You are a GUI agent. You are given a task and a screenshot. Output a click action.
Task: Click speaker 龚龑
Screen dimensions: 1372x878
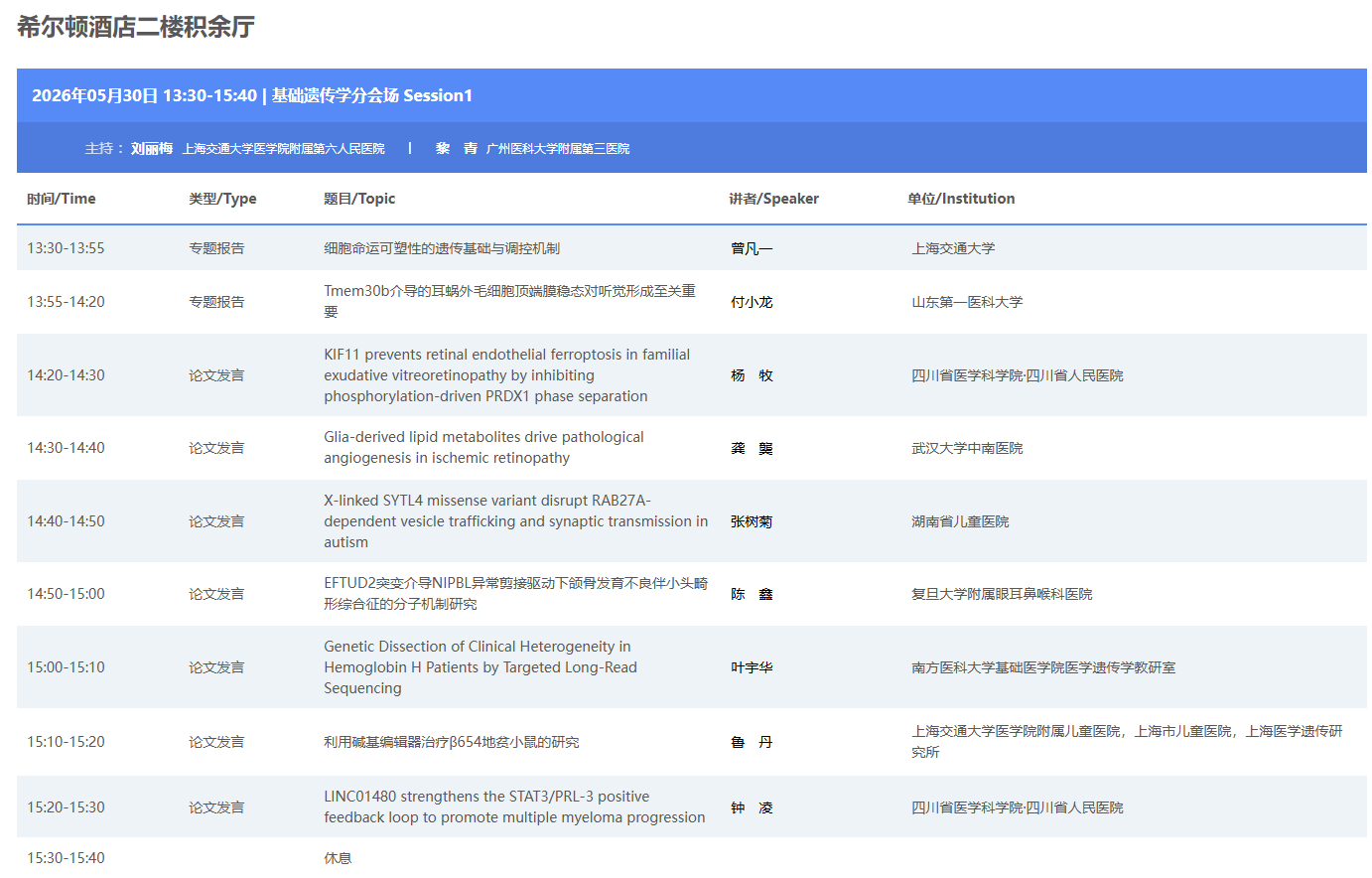pyautogui.click(x=752, y=448)
